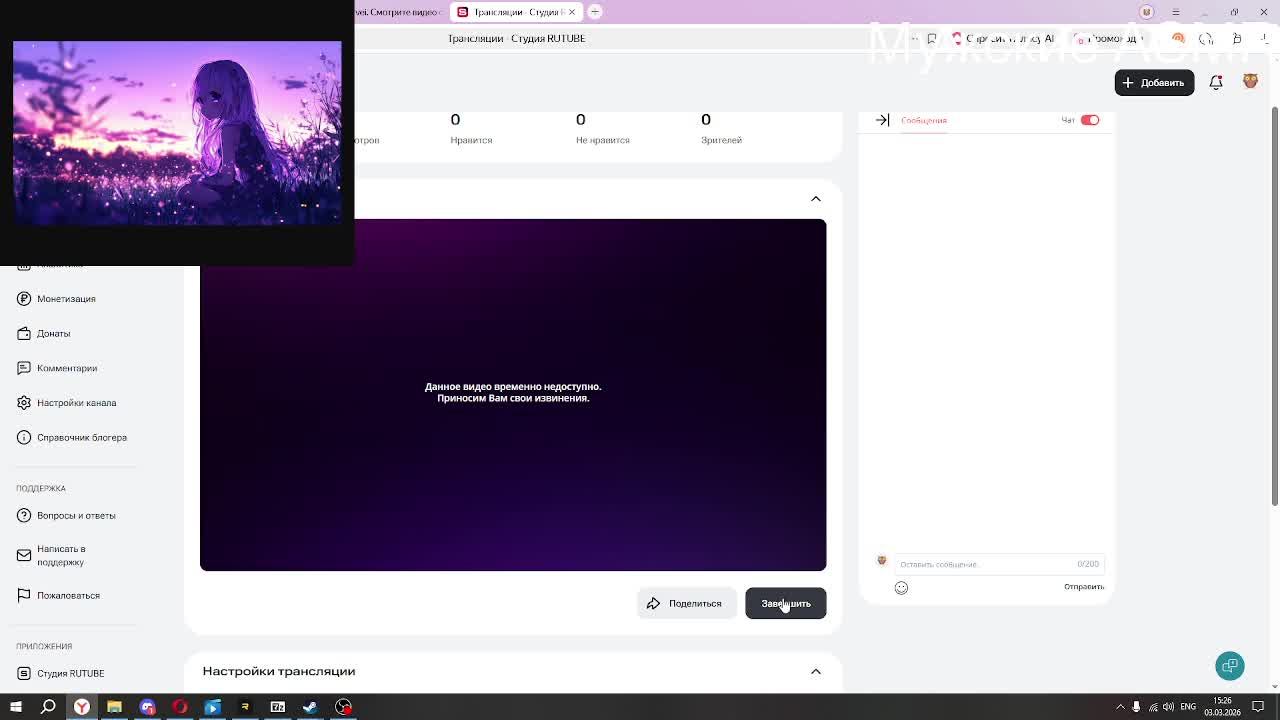Click the anime wallpaper video overlay
This screenshot has height=720, width=1280.
pyautogui.click(x=177, y=132)
